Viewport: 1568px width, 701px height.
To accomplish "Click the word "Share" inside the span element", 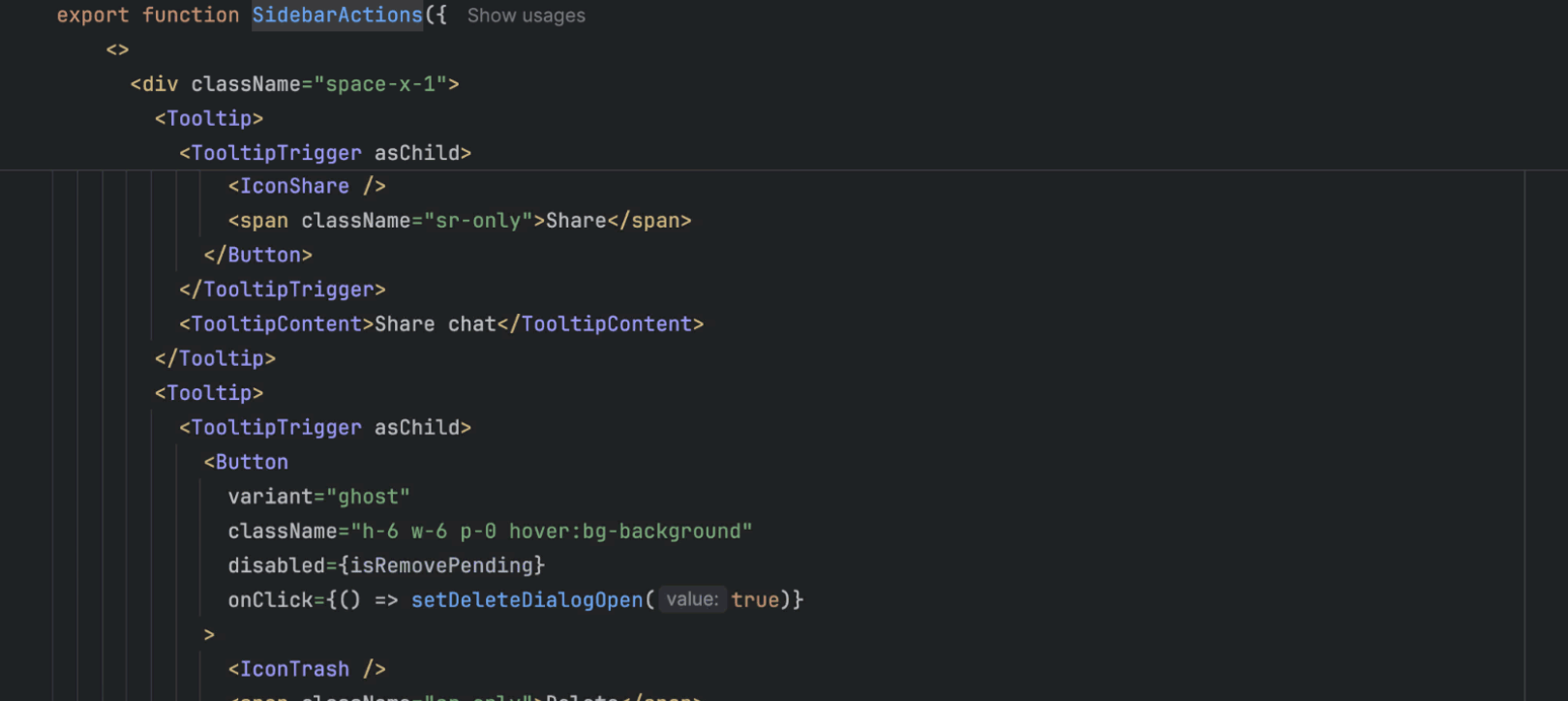I will [576, 221].
